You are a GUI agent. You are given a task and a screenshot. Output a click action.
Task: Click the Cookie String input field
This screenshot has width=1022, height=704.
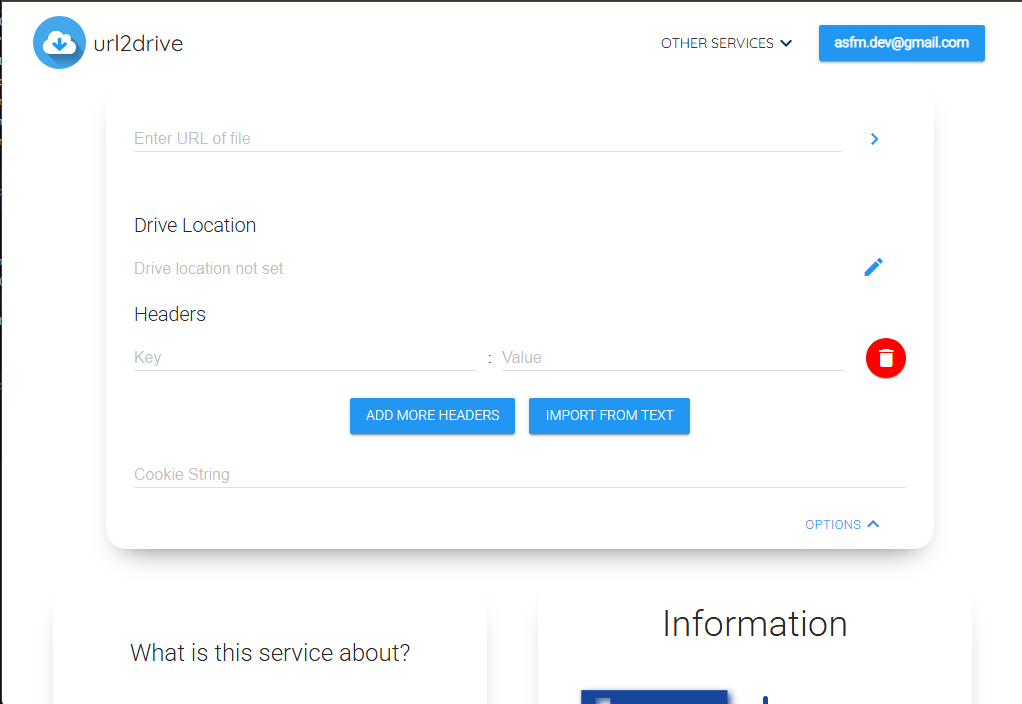point(400,473)
